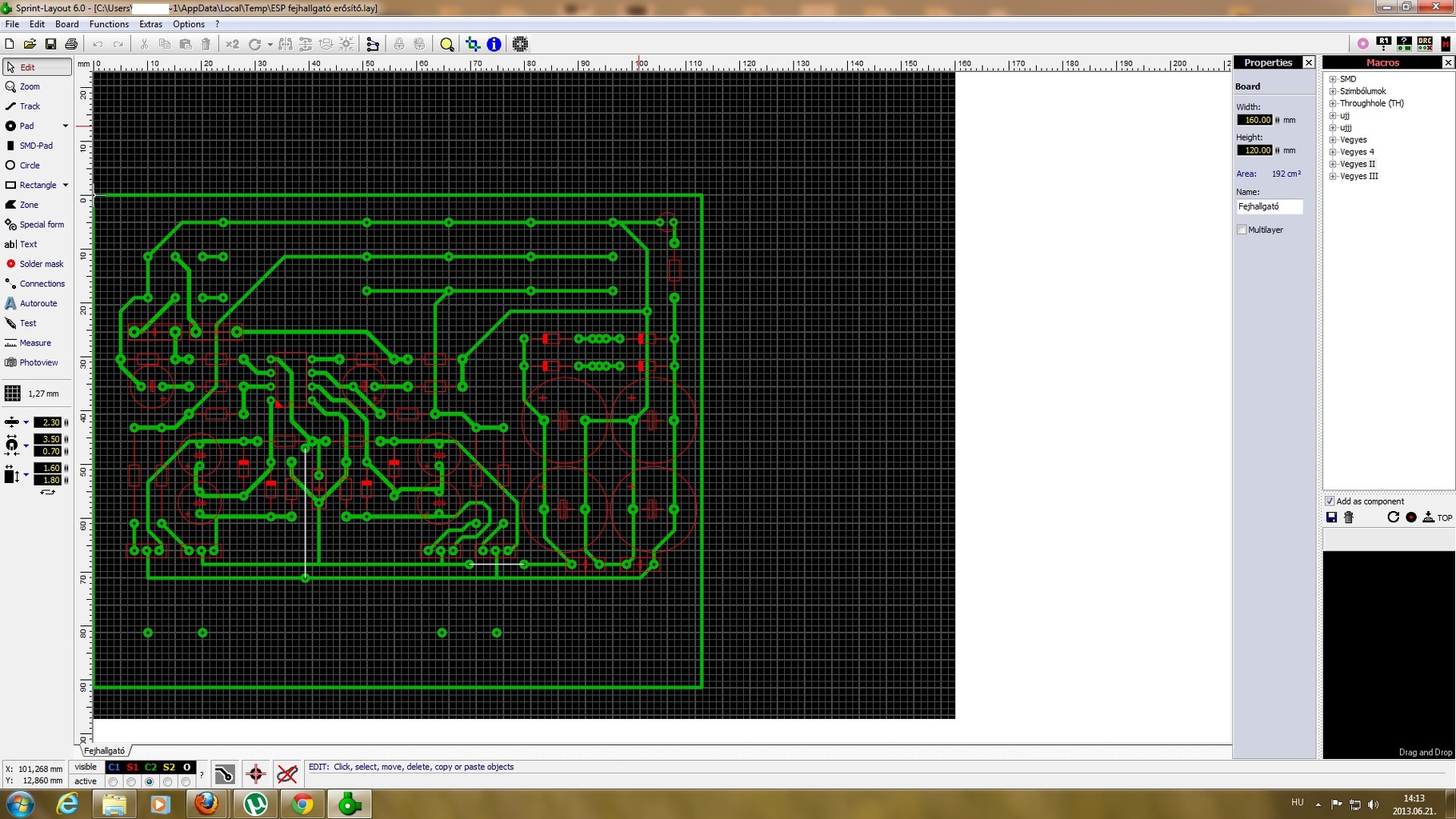Save macro with disk icon in Macros panel
Screen dimensions: 1456x819
pyautogui.click(x=1331, y=517)
